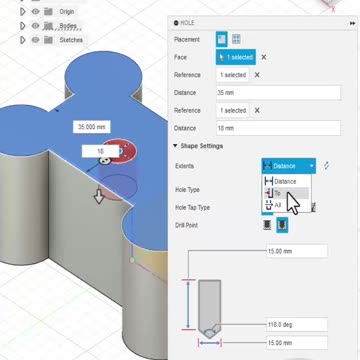360x360 pixels.
Task: Collapse the HOLE dialog header icon
Action: pyautogui.click(x=176, y=23)
